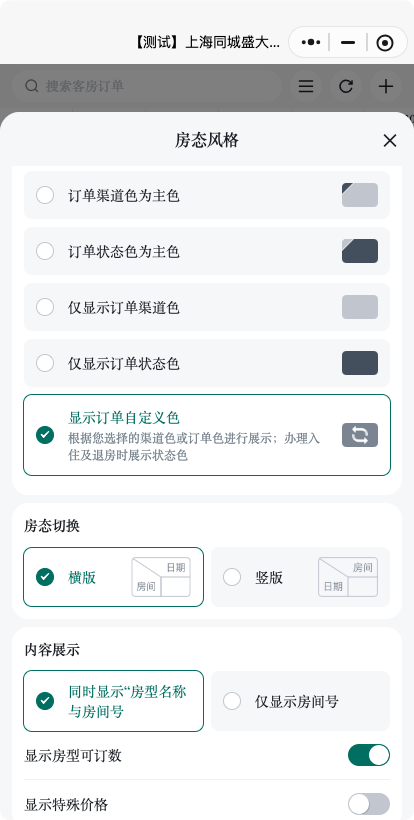Click the mini program minimize dash icon
Viewport: 414px width, 820px height.
[x=348, y=43]
